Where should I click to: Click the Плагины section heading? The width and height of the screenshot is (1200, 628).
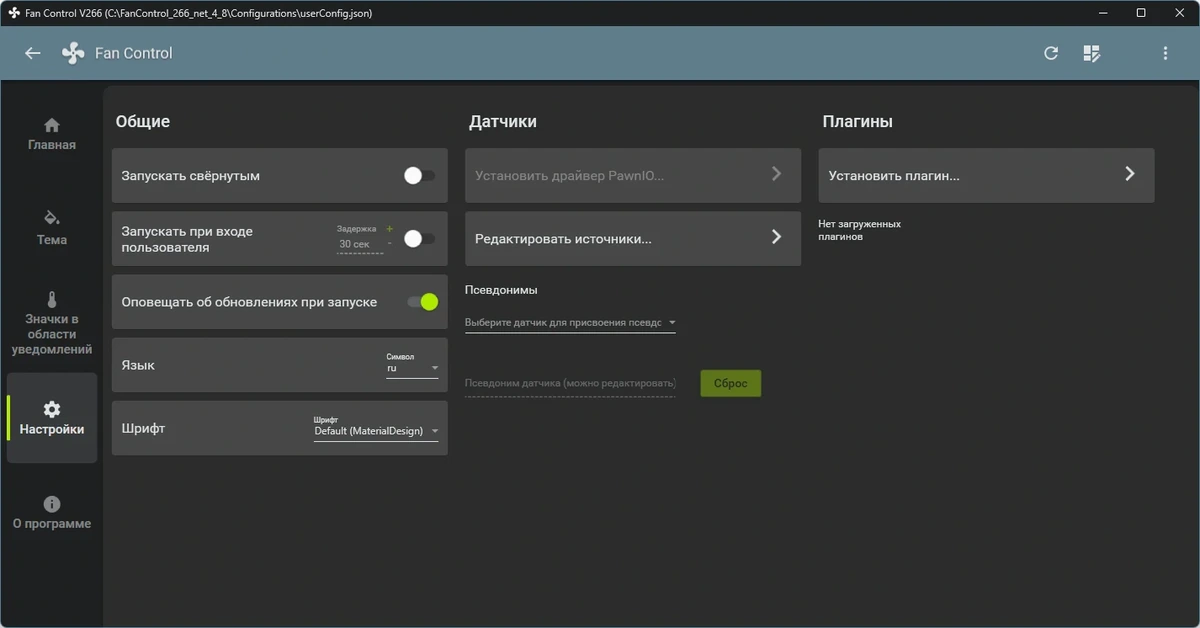pos(858,121)
